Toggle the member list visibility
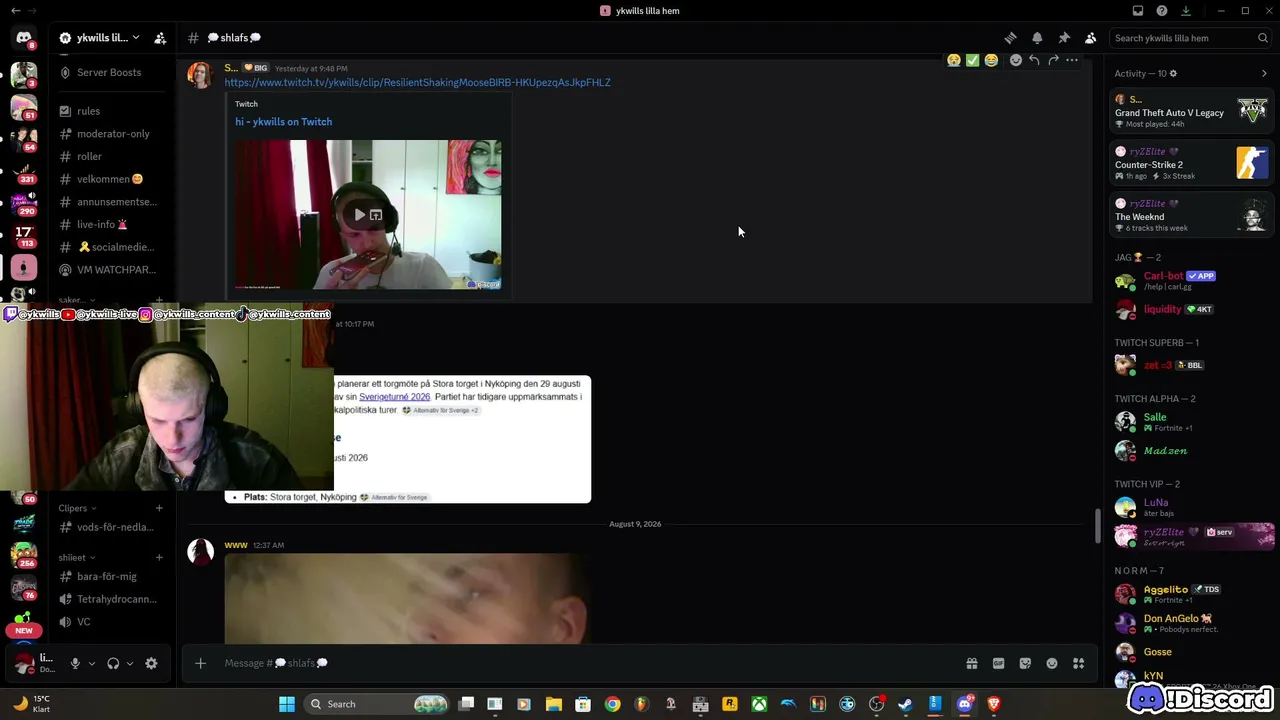This screenshot has height=720, width=1280. point(1090,38)
